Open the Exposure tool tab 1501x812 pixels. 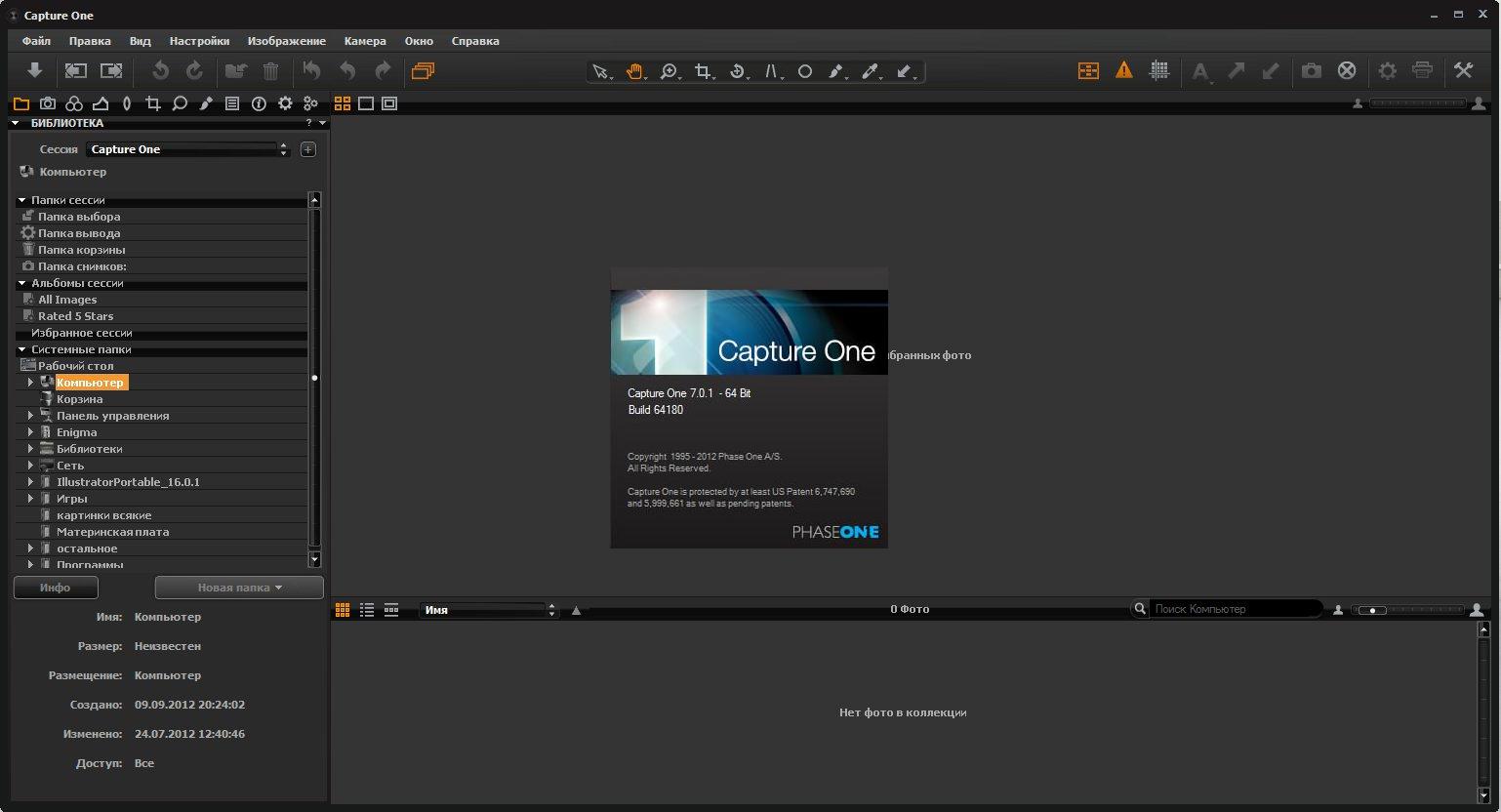pyautogui.click(x=101, y=103)
